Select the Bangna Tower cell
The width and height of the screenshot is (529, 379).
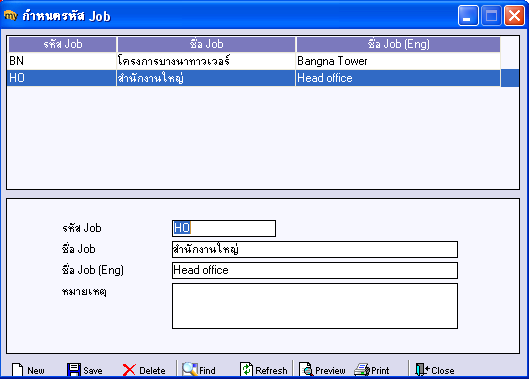pos(398,61)
